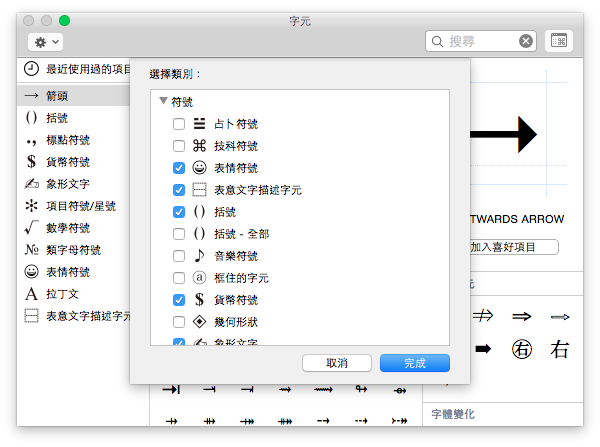Clear the search field text
Viewport: 600px width, 447px height.
point(526,41)
